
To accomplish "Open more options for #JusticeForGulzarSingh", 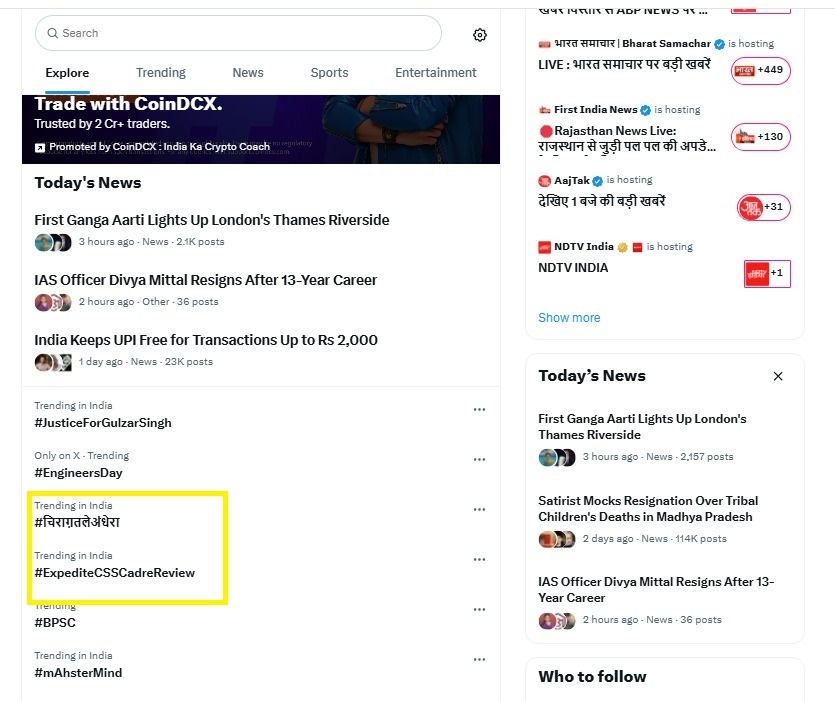I will [479, 409].
